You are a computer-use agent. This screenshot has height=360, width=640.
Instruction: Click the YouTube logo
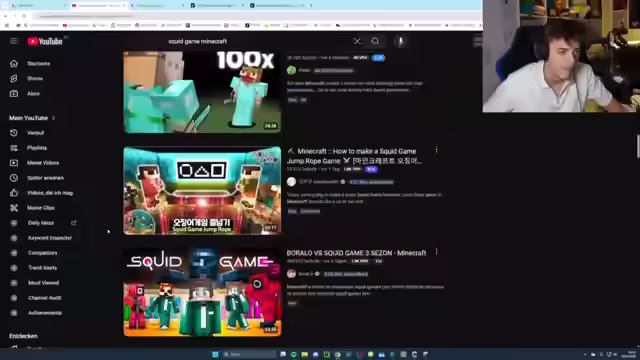[45, 41]
